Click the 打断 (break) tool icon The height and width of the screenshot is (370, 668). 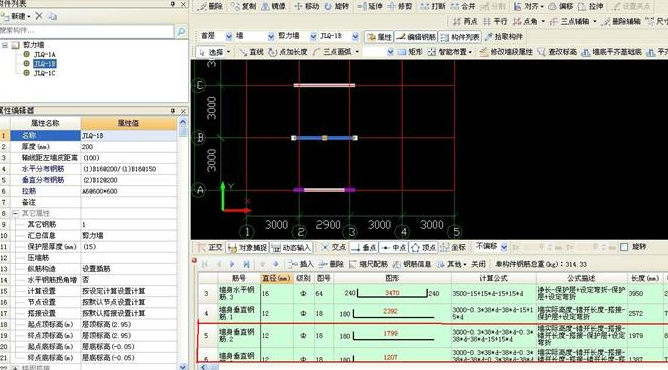432,6
